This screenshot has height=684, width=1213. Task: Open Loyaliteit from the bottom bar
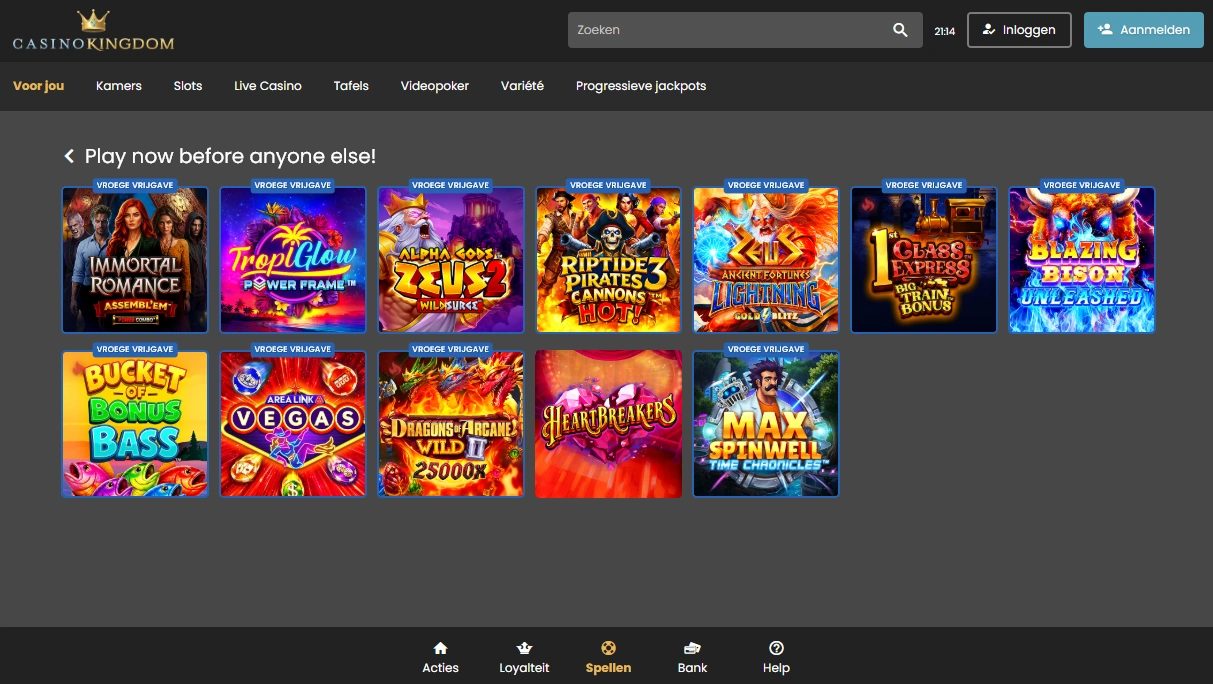coord(524,658)
